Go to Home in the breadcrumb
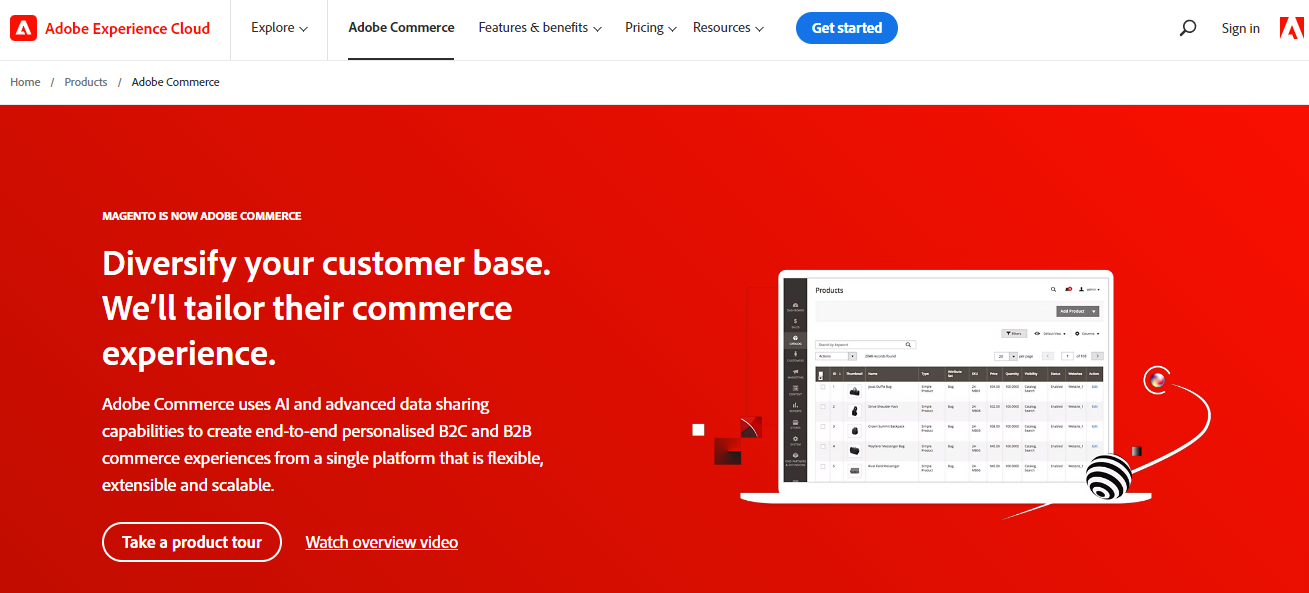Image resolution: width=1309 pixels, height=593 pixels. point(25,82)
